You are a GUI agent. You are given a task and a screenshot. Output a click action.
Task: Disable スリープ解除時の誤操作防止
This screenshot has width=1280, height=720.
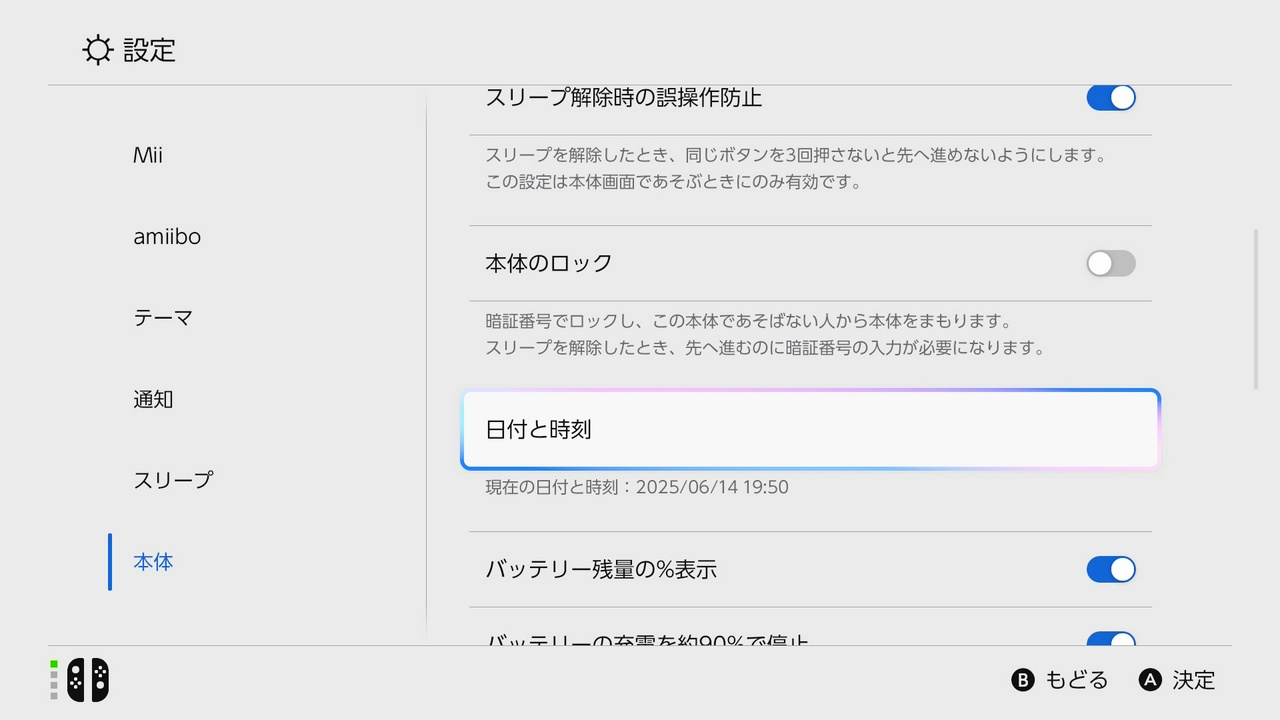click(1111, 98)
